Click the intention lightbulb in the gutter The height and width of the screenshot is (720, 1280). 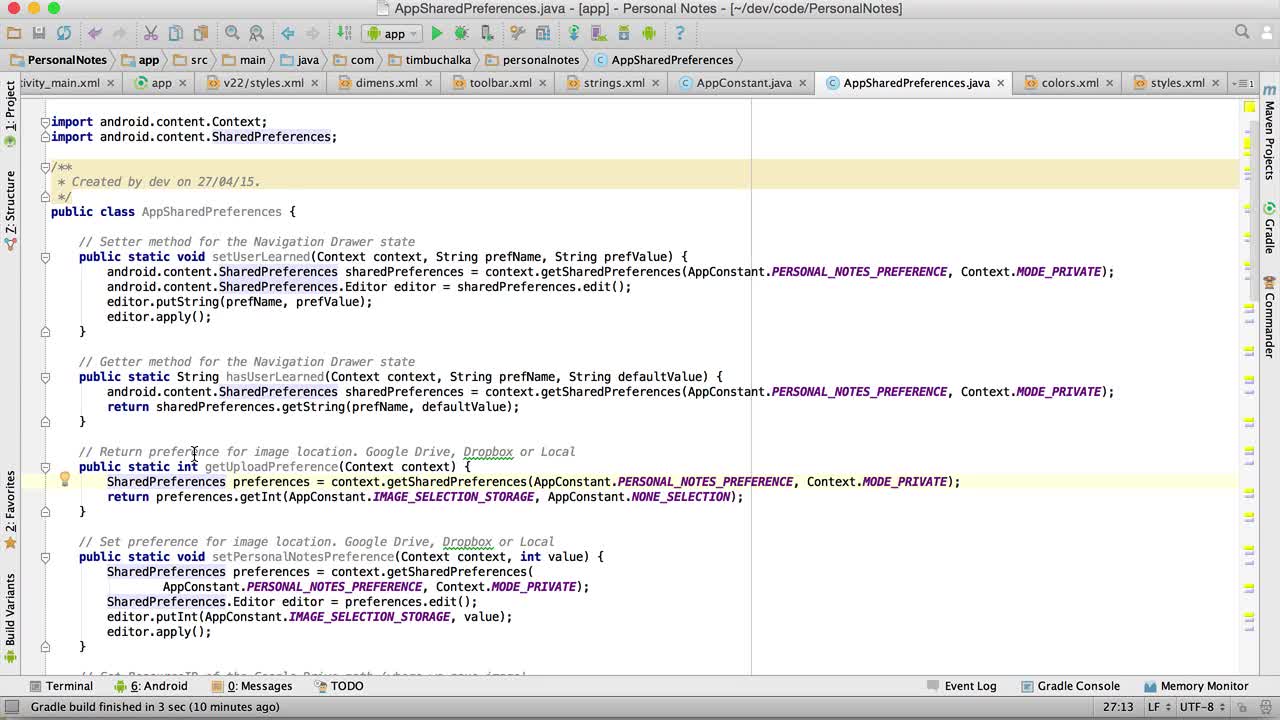[x=65, y=480]
